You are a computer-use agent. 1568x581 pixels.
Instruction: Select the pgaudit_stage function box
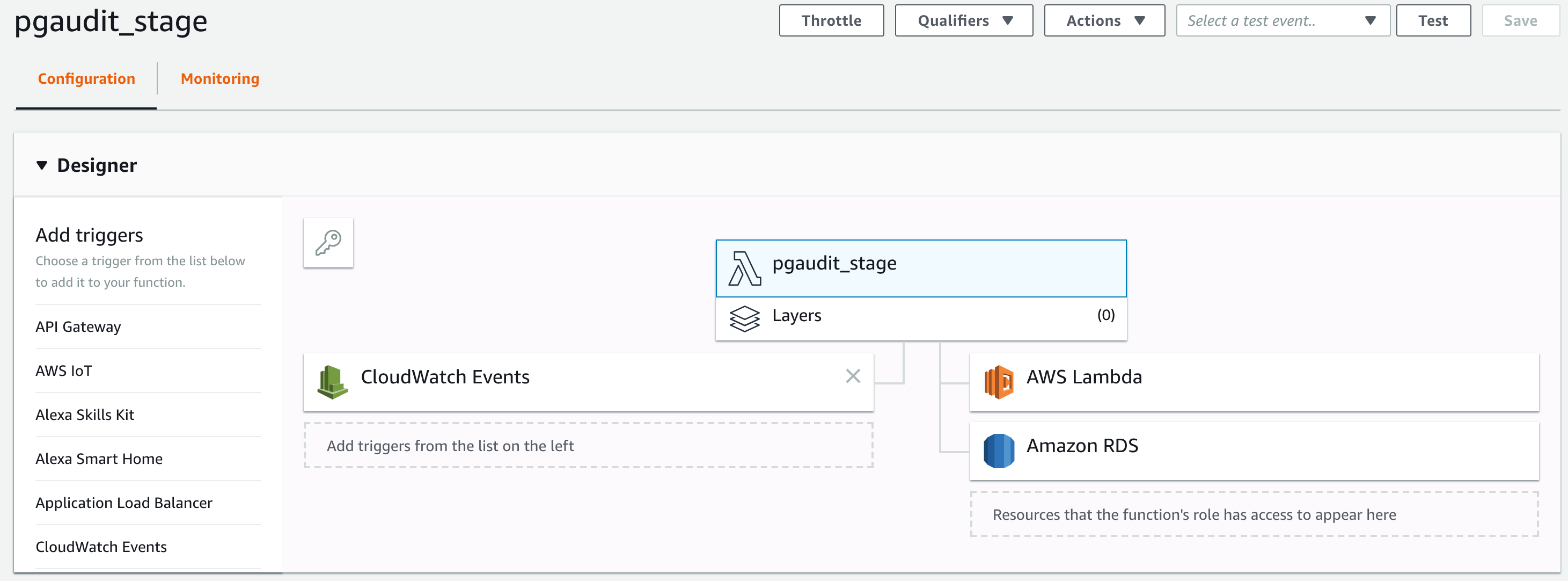[x=920, y=268]
